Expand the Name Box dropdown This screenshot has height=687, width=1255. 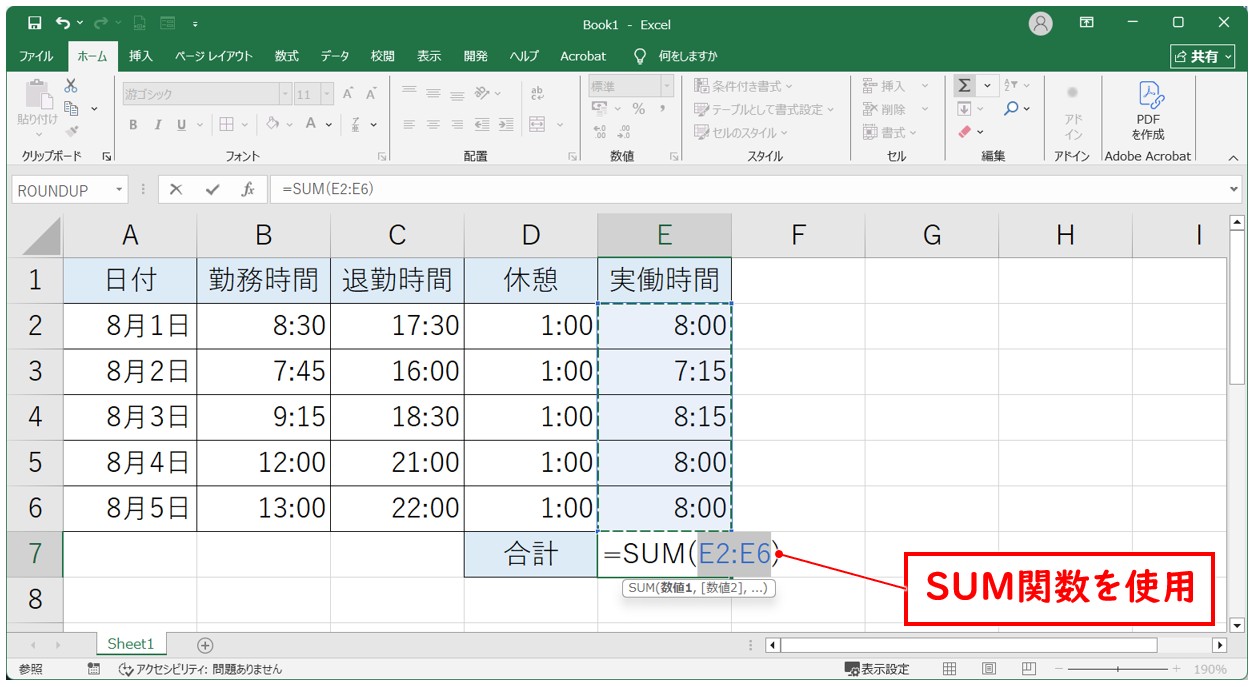point(120,189)
